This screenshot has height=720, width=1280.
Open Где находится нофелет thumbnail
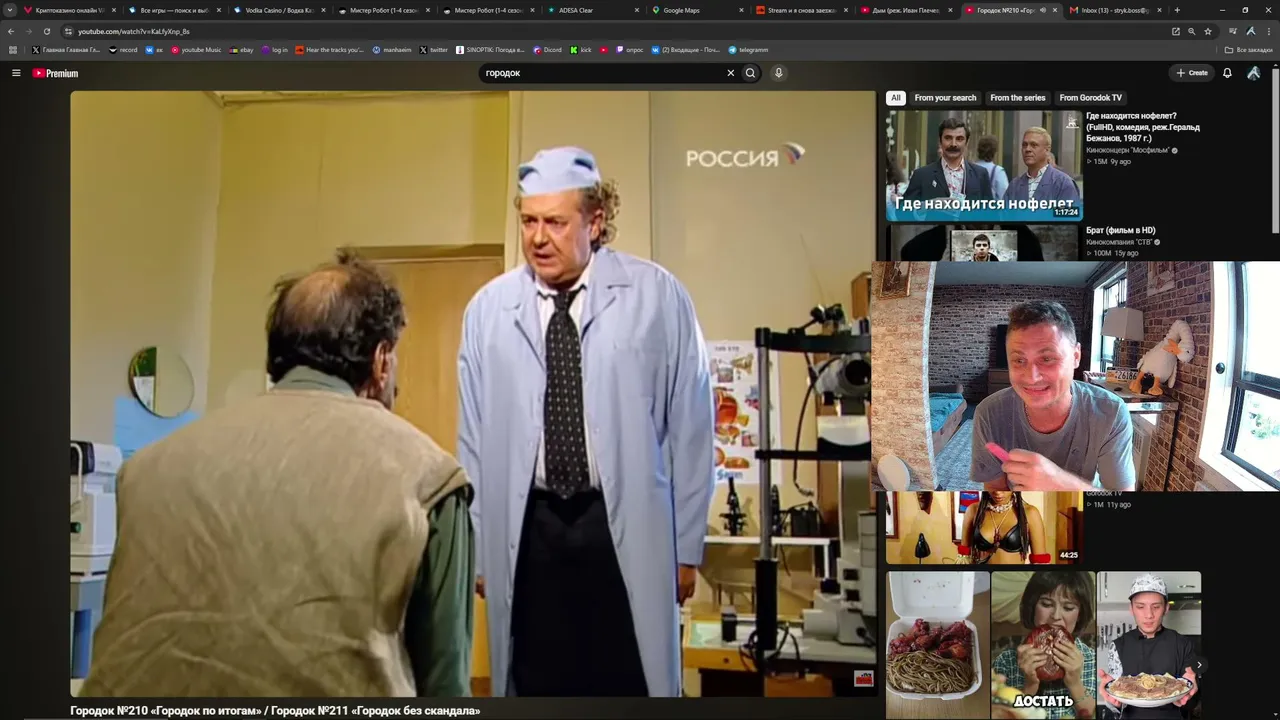tap(984, 165)
